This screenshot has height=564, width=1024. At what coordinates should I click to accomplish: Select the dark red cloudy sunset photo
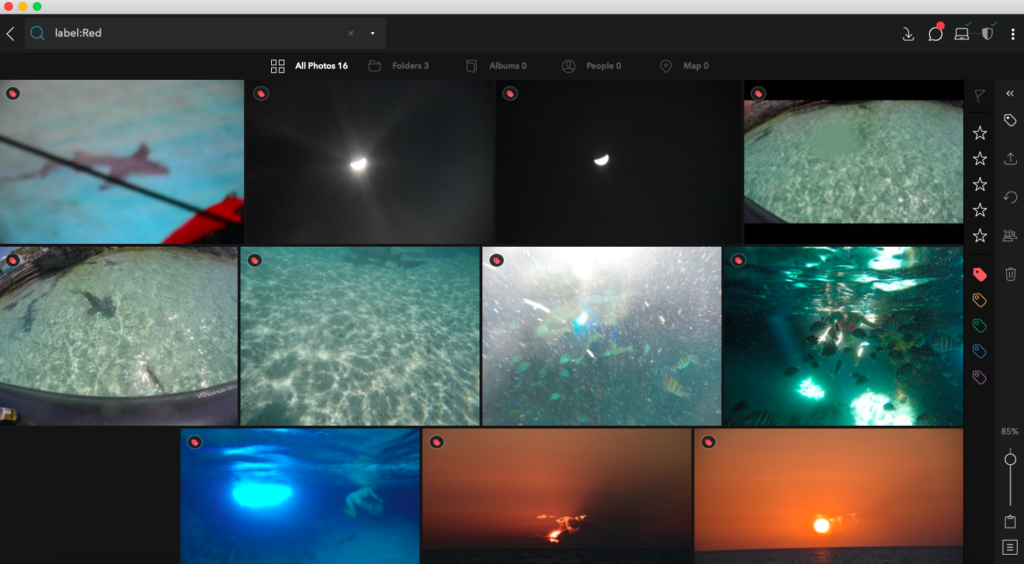tap(556, 496)
